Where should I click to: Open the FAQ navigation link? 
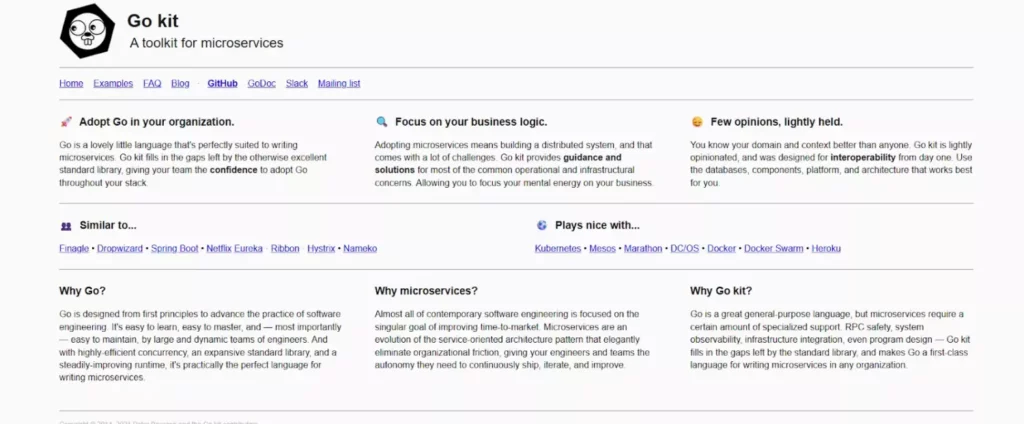point(152,84)
